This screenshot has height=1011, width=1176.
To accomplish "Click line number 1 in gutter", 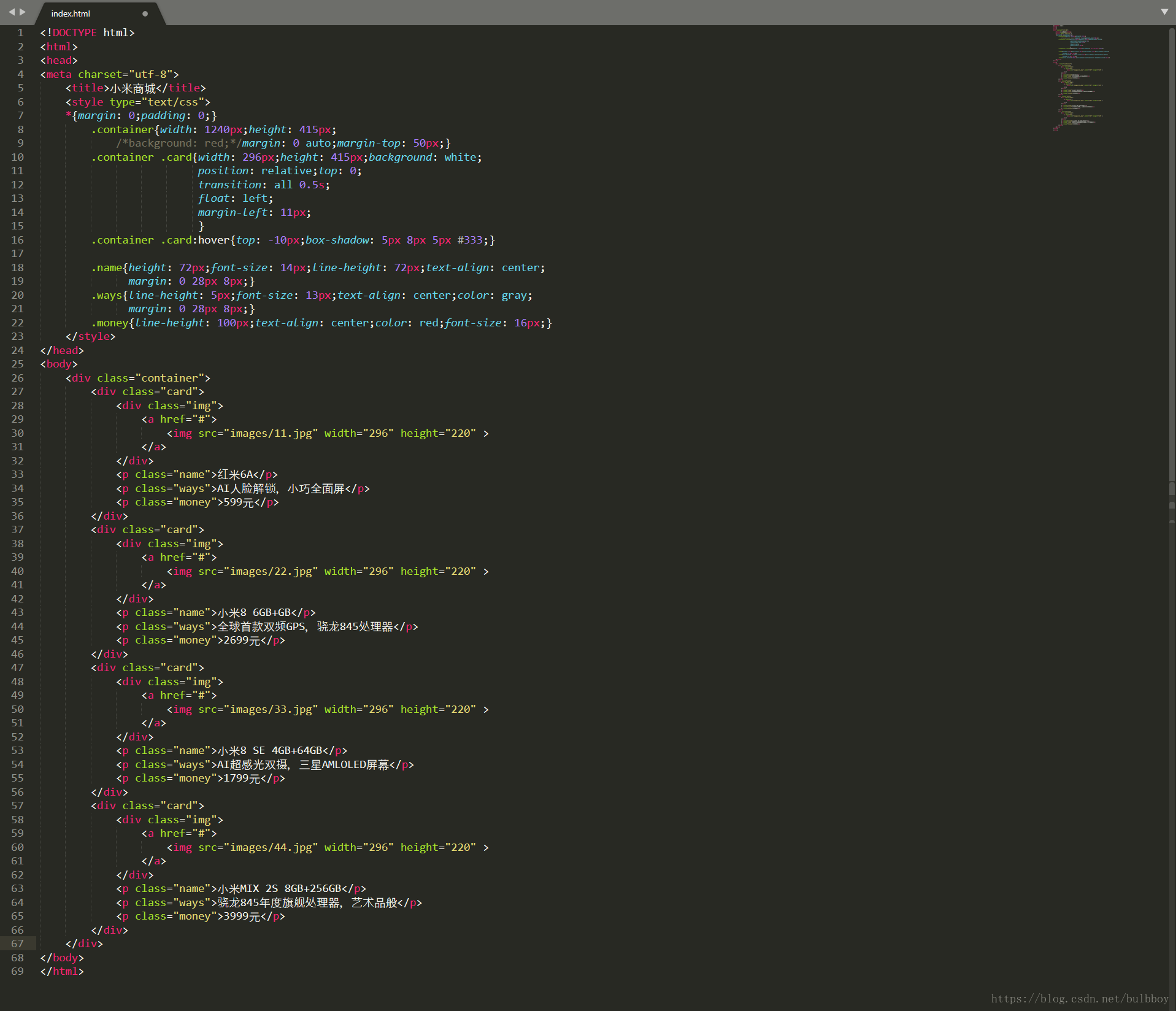I will (x=20, y=33).
